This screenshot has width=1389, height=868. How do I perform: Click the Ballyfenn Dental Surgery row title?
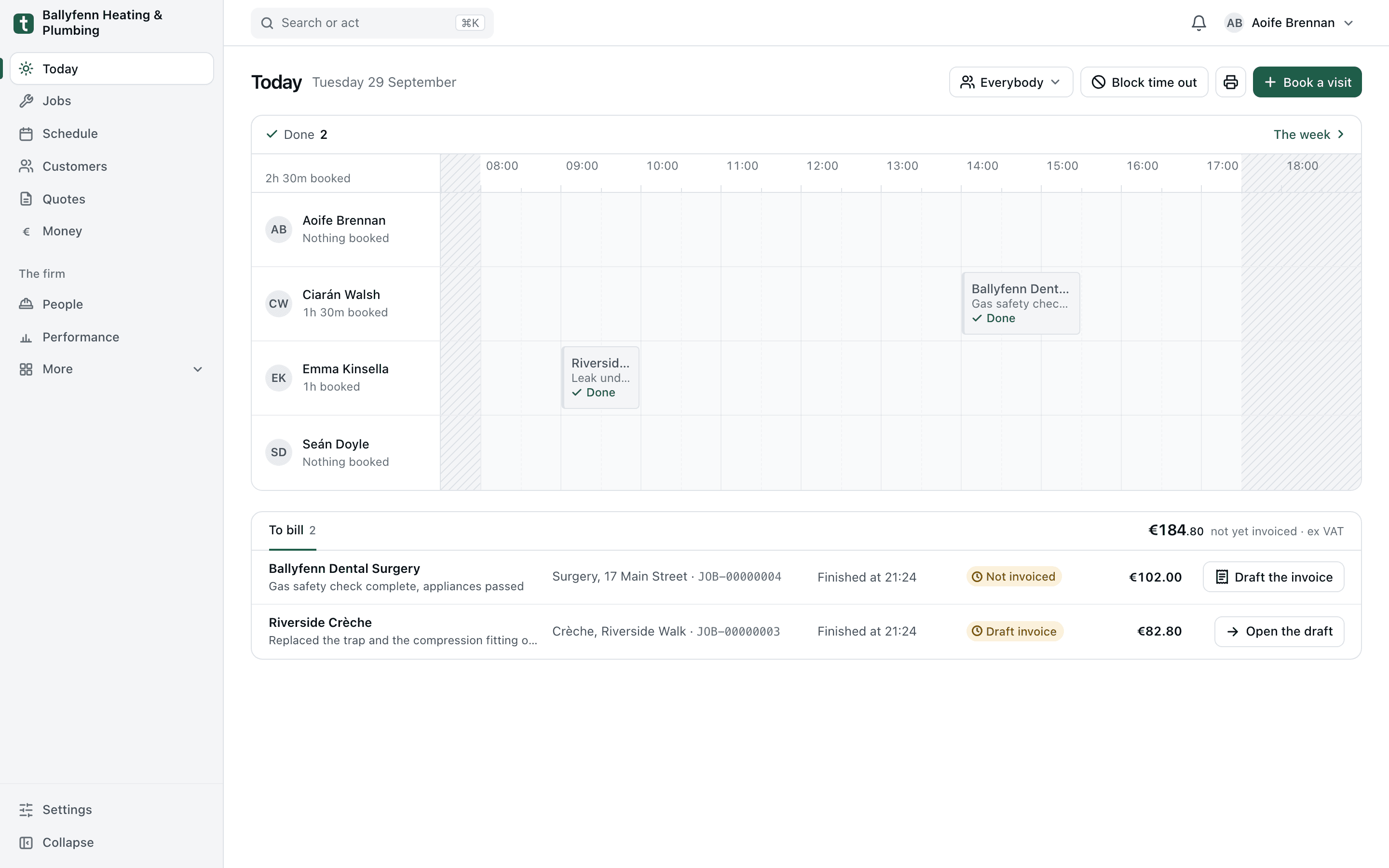coord(344,569)
